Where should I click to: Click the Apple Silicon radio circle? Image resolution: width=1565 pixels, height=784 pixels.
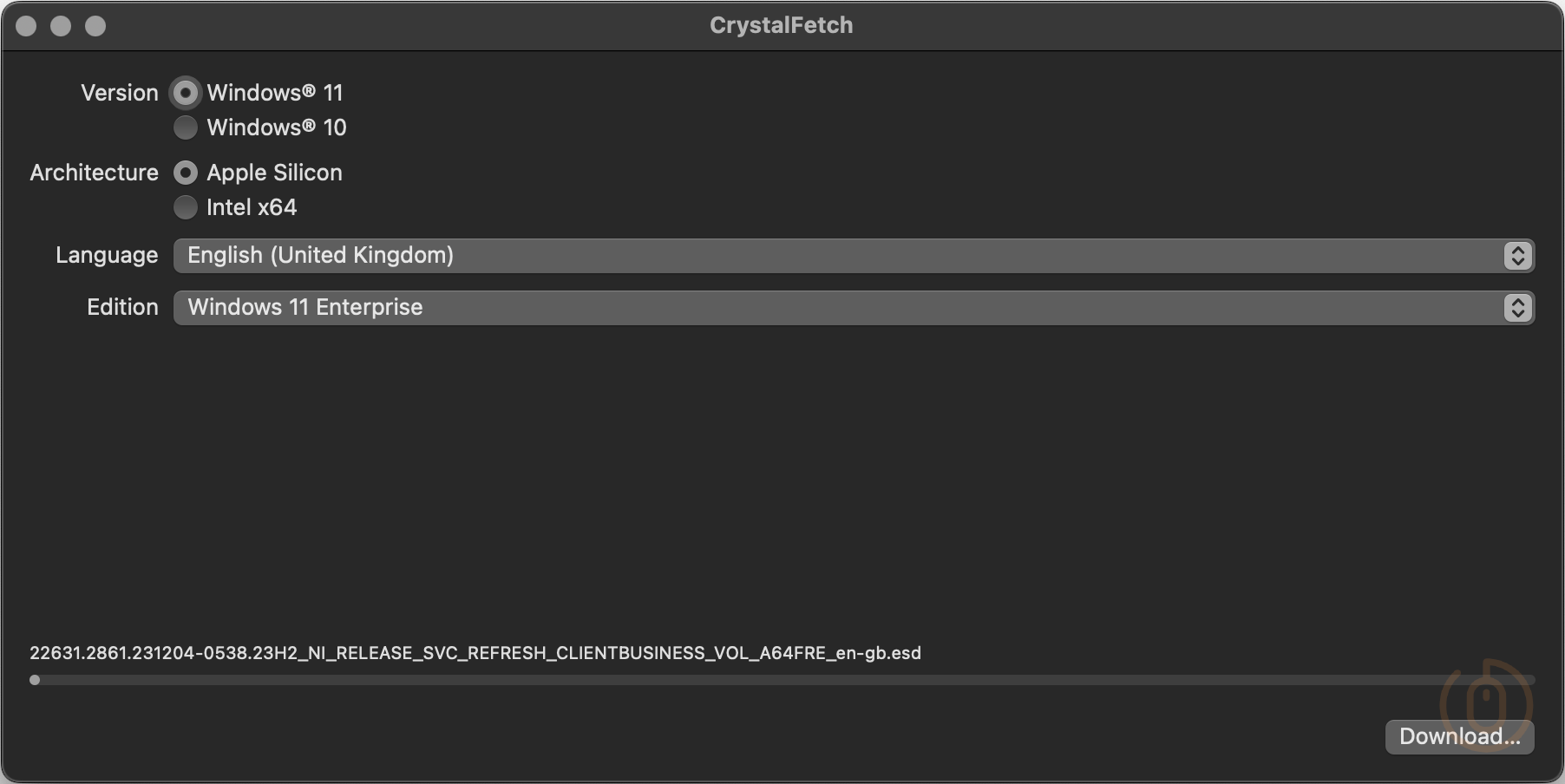(x=185, y=173)
